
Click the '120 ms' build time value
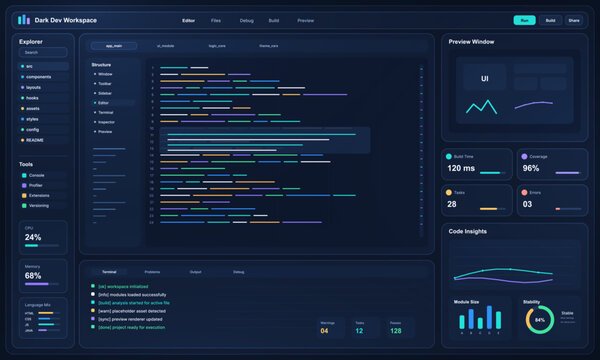pos(461,168)
